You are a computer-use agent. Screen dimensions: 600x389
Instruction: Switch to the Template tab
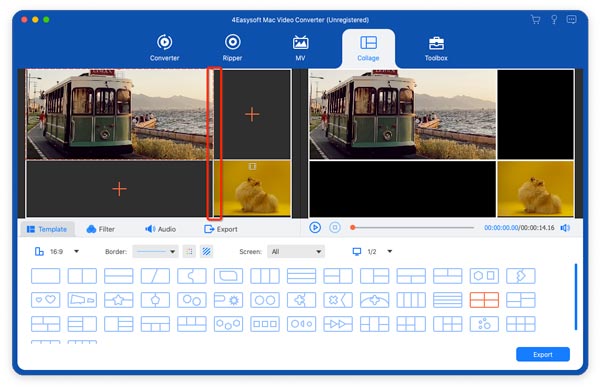[x=47, y=229]
